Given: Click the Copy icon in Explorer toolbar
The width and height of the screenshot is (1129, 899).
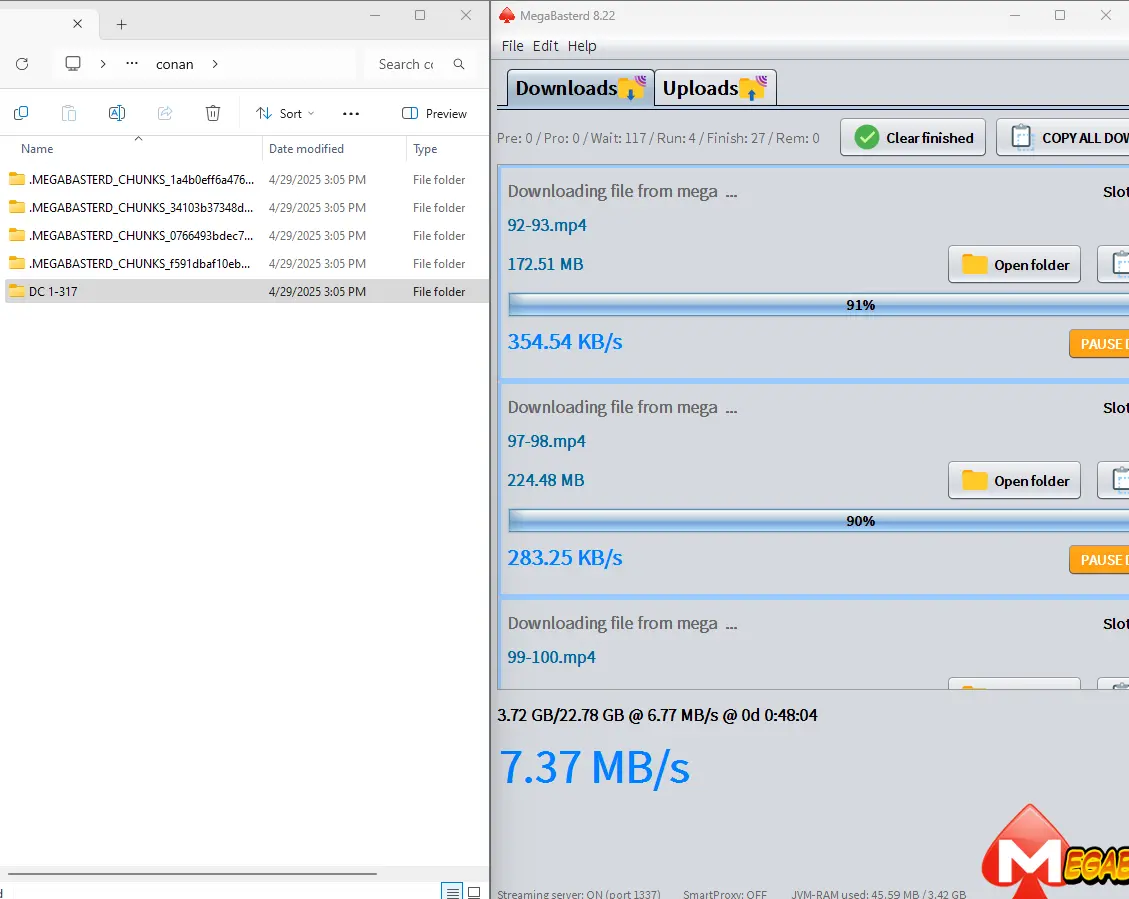Looking at the screenshot, I should coord(21,113).
